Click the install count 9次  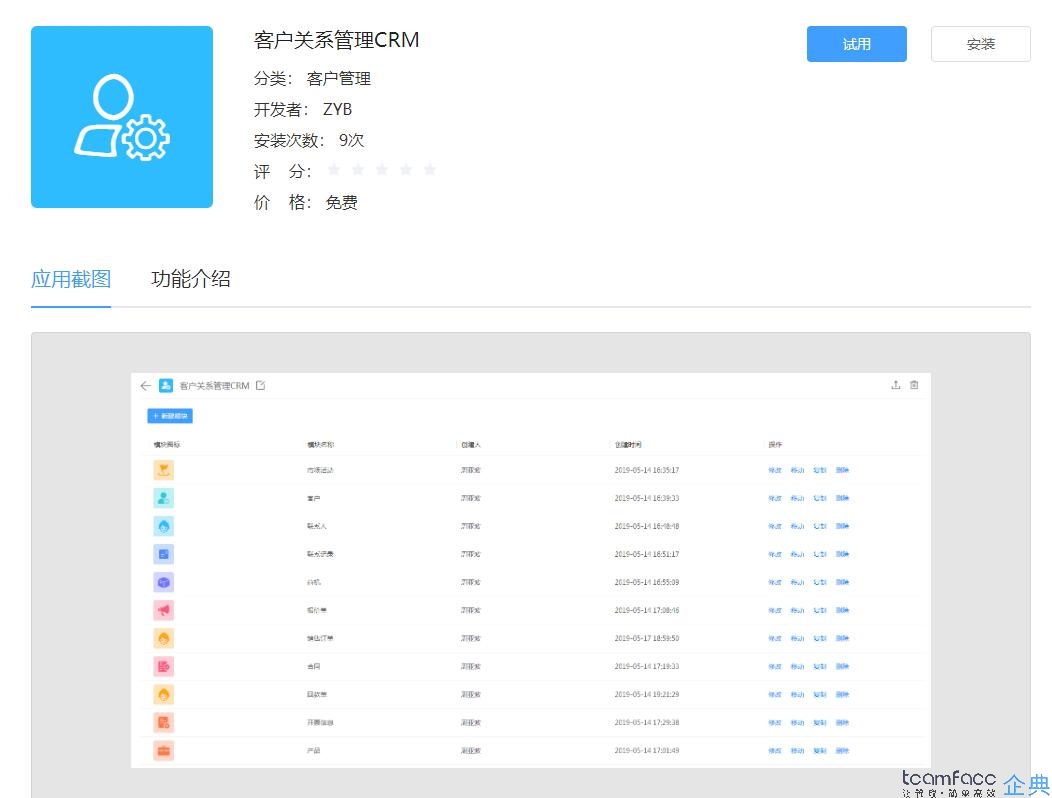[352, 140]
